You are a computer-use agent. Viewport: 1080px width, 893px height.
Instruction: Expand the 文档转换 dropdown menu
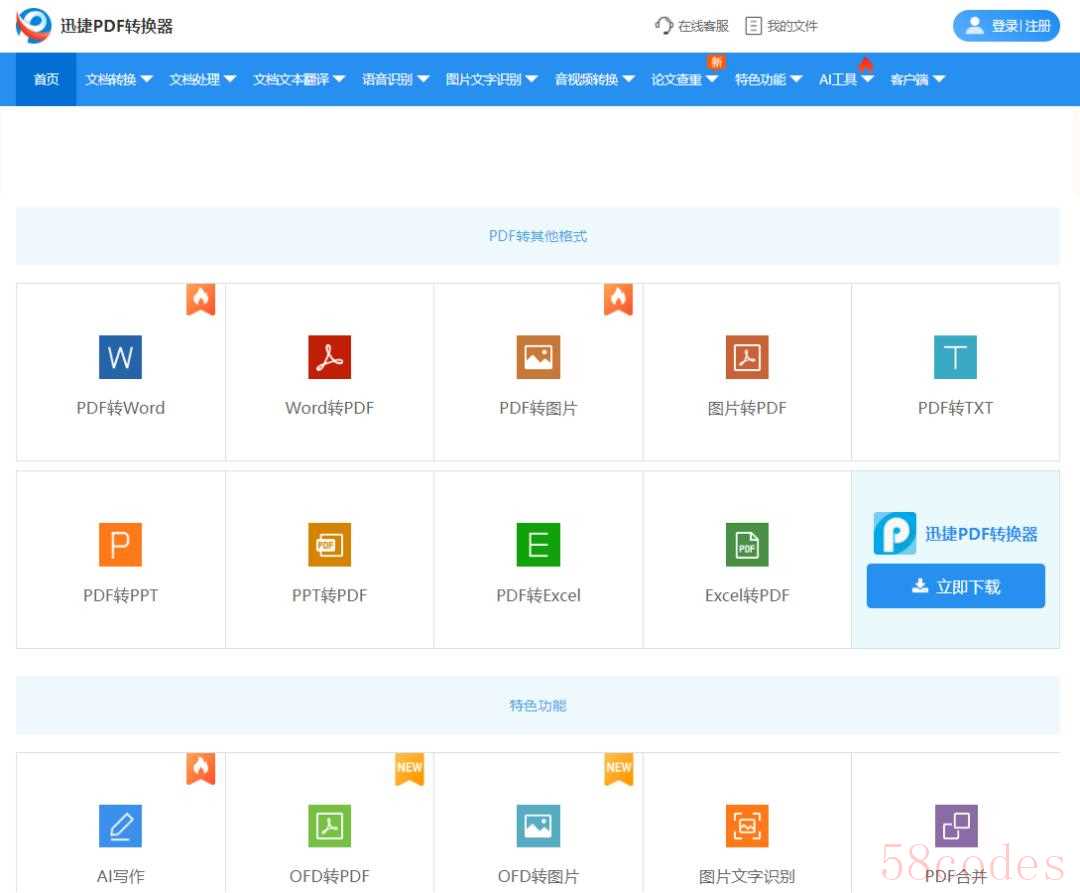(x=119, y=79)
